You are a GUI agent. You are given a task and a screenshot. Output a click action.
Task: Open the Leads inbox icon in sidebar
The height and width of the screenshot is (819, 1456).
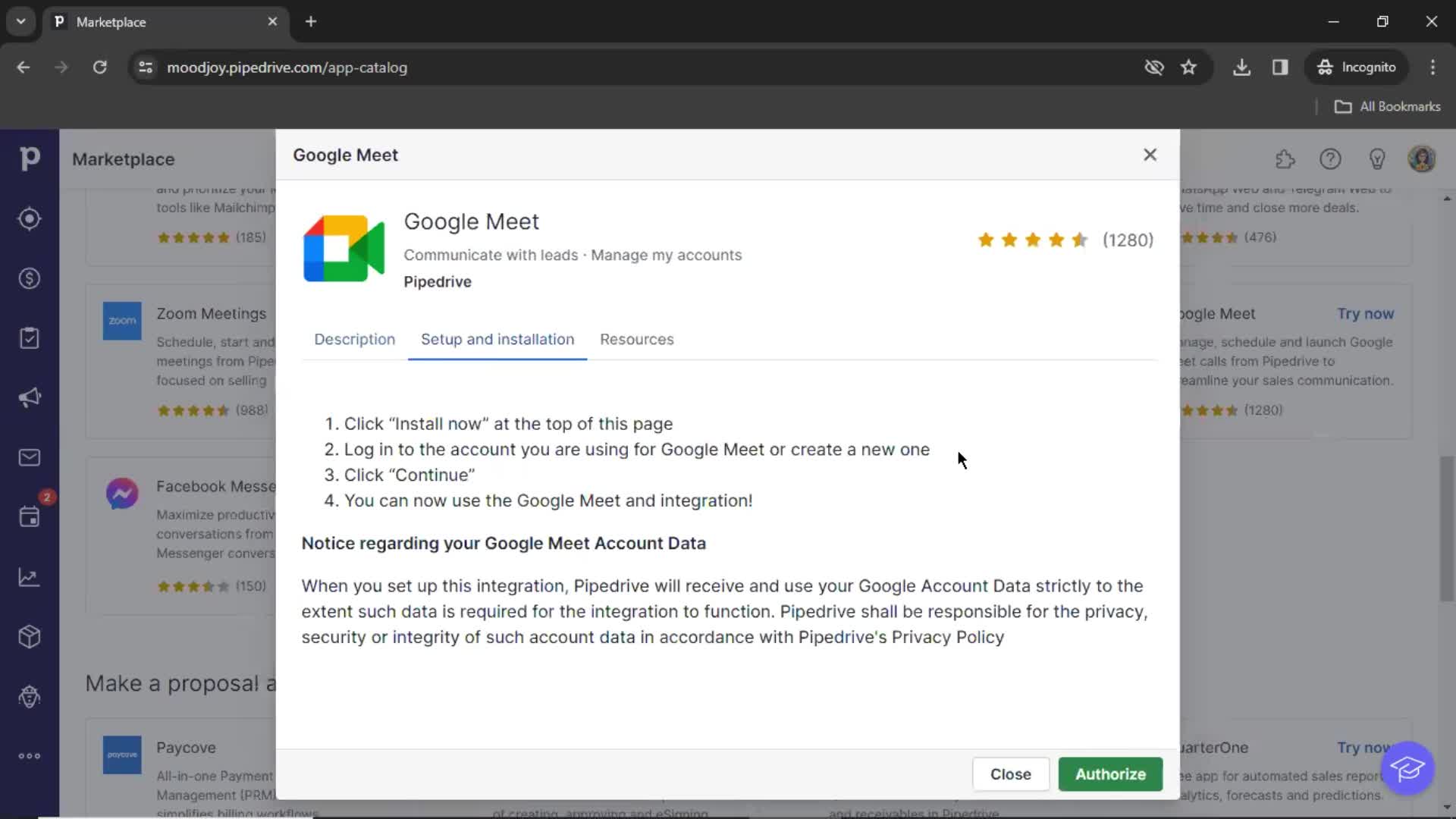pos(29,219)
